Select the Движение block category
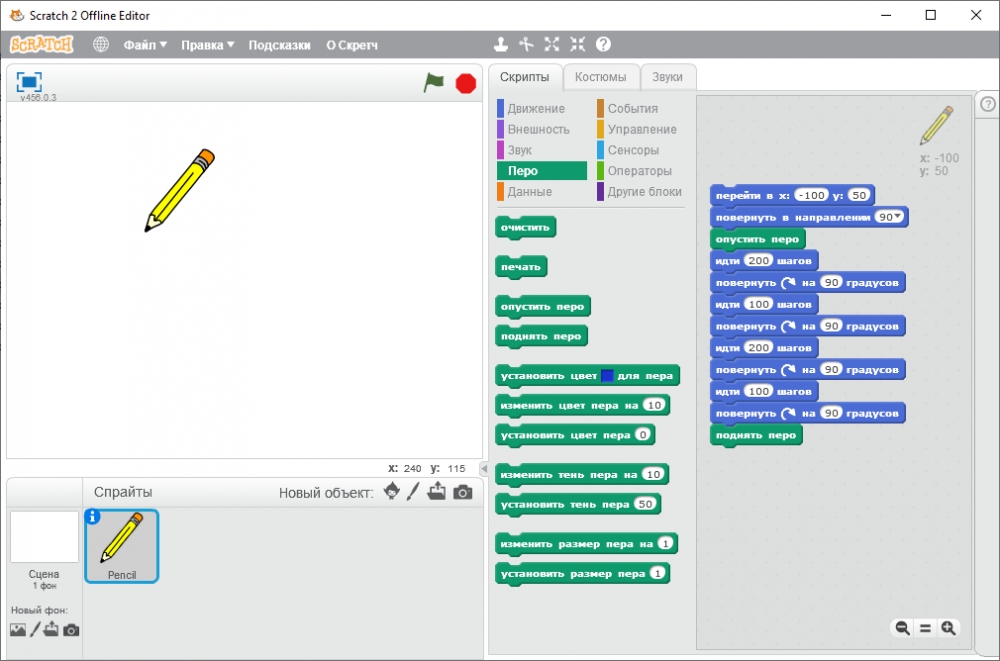Viewport: 1000px width, 661px height. pos(535,108)
